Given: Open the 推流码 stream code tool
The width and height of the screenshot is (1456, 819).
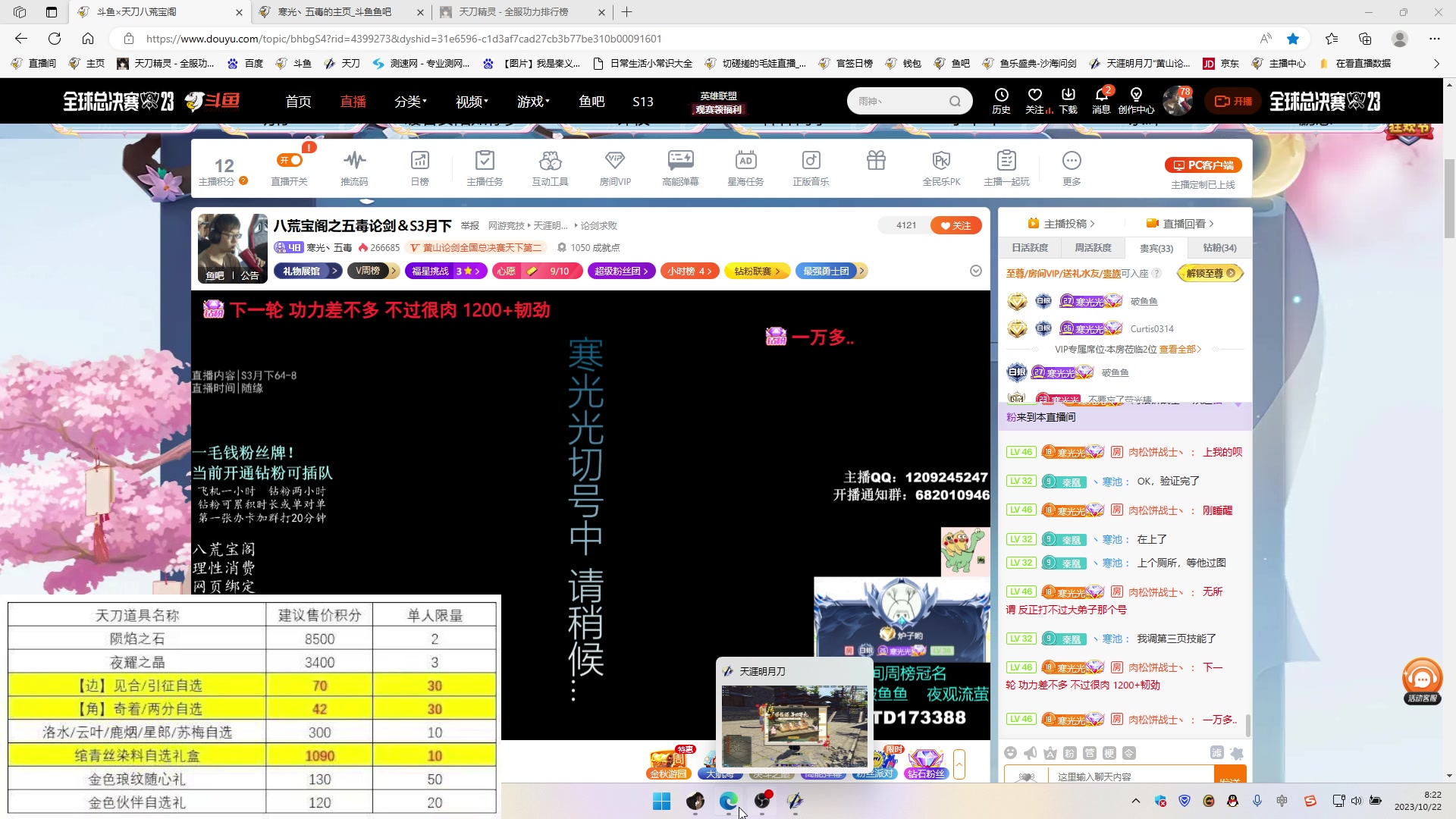Looking at the screenshot, I should coord(354,168).
